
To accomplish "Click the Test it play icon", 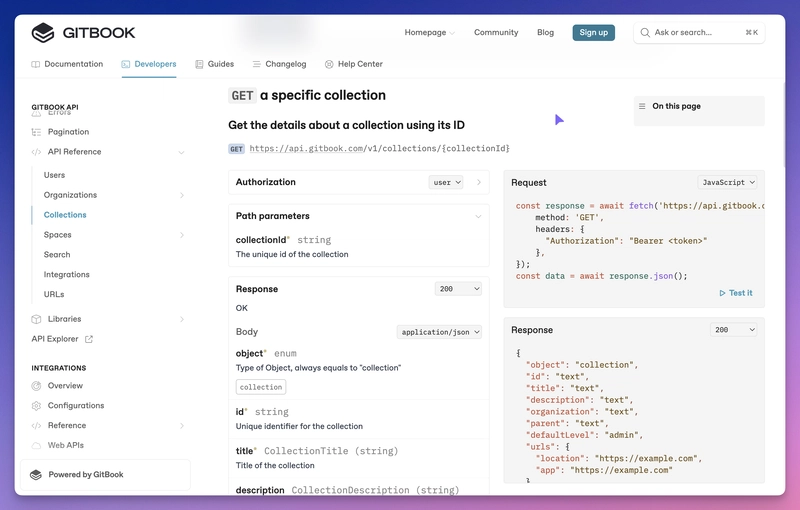I will pyautogui.click(x=722, y=293).
